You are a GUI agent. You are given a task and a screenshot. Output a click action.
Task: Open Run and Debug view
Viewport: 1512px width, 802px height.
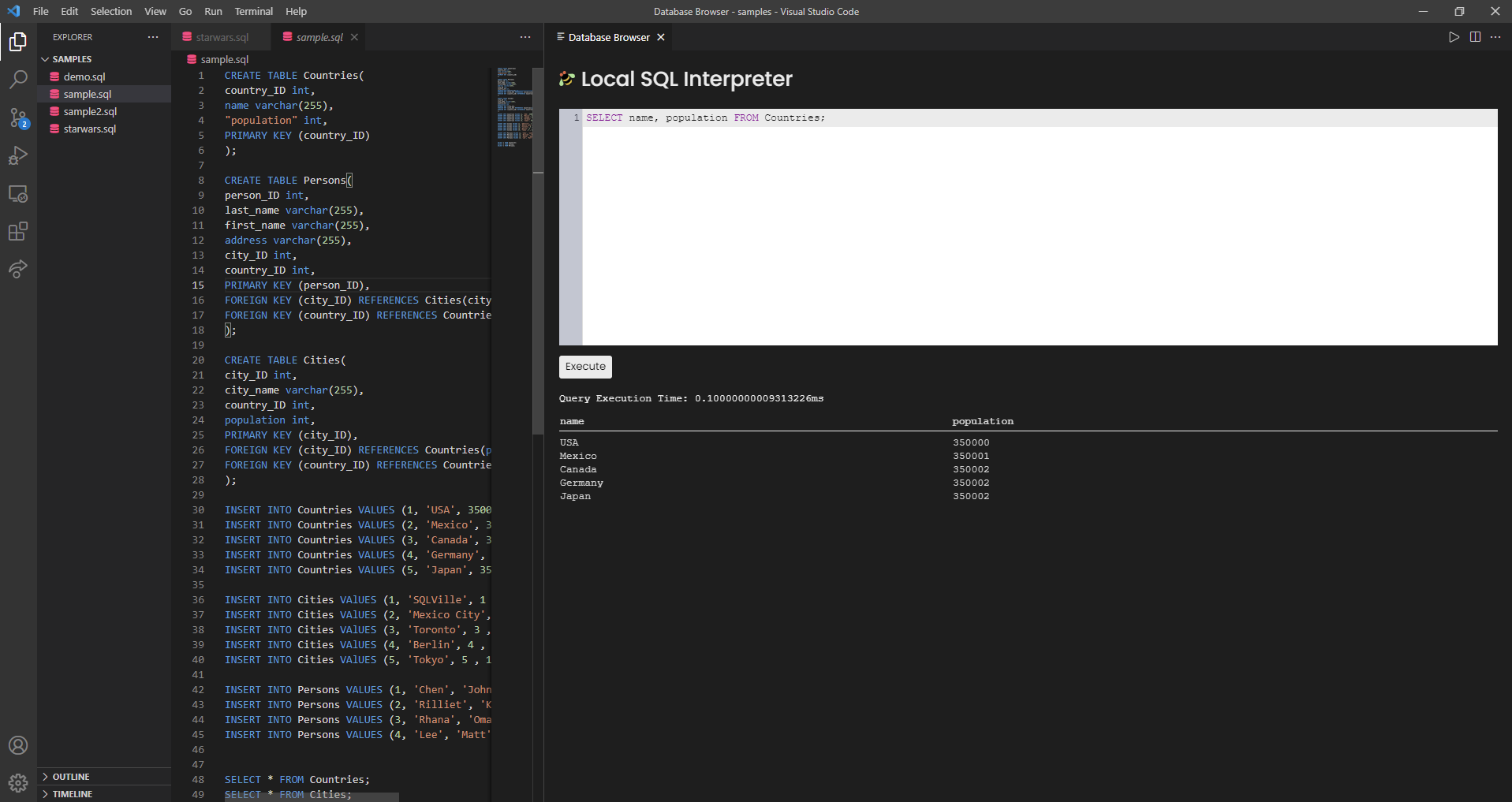[x=18, y=155]
